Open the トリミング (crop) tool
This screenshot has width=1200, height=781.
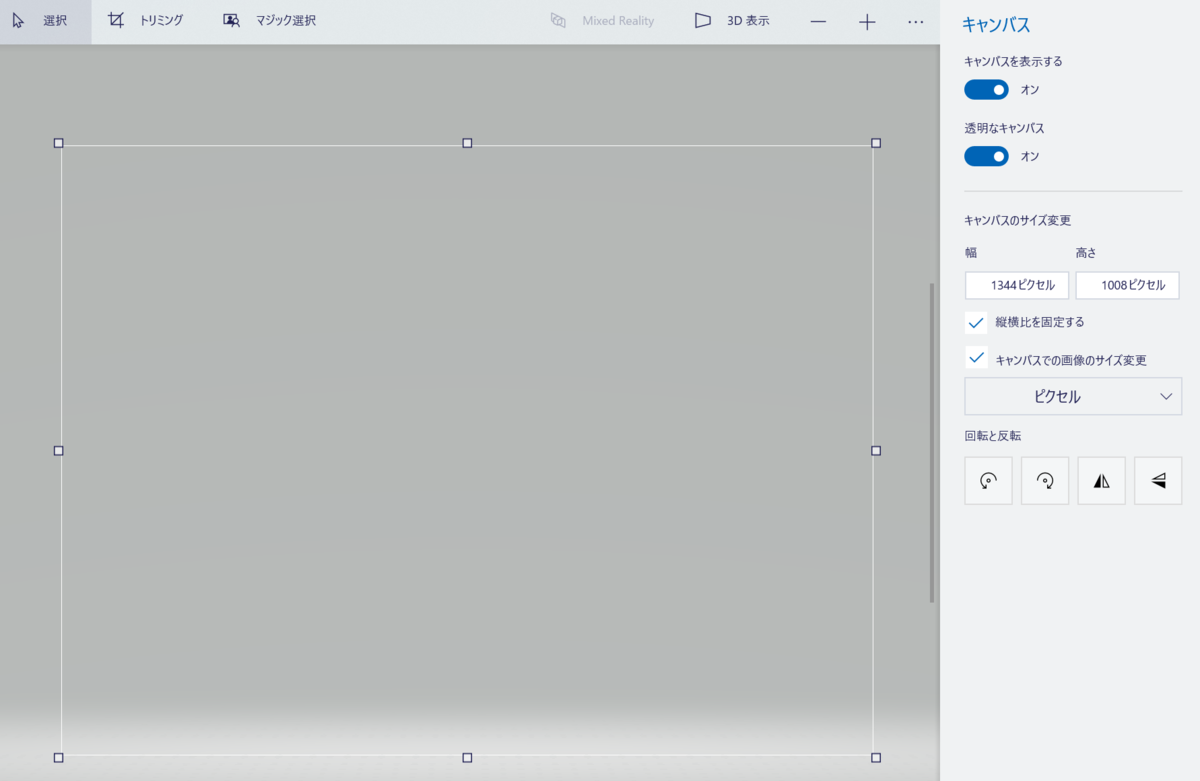pyautogui.click(x=147, y=20)
